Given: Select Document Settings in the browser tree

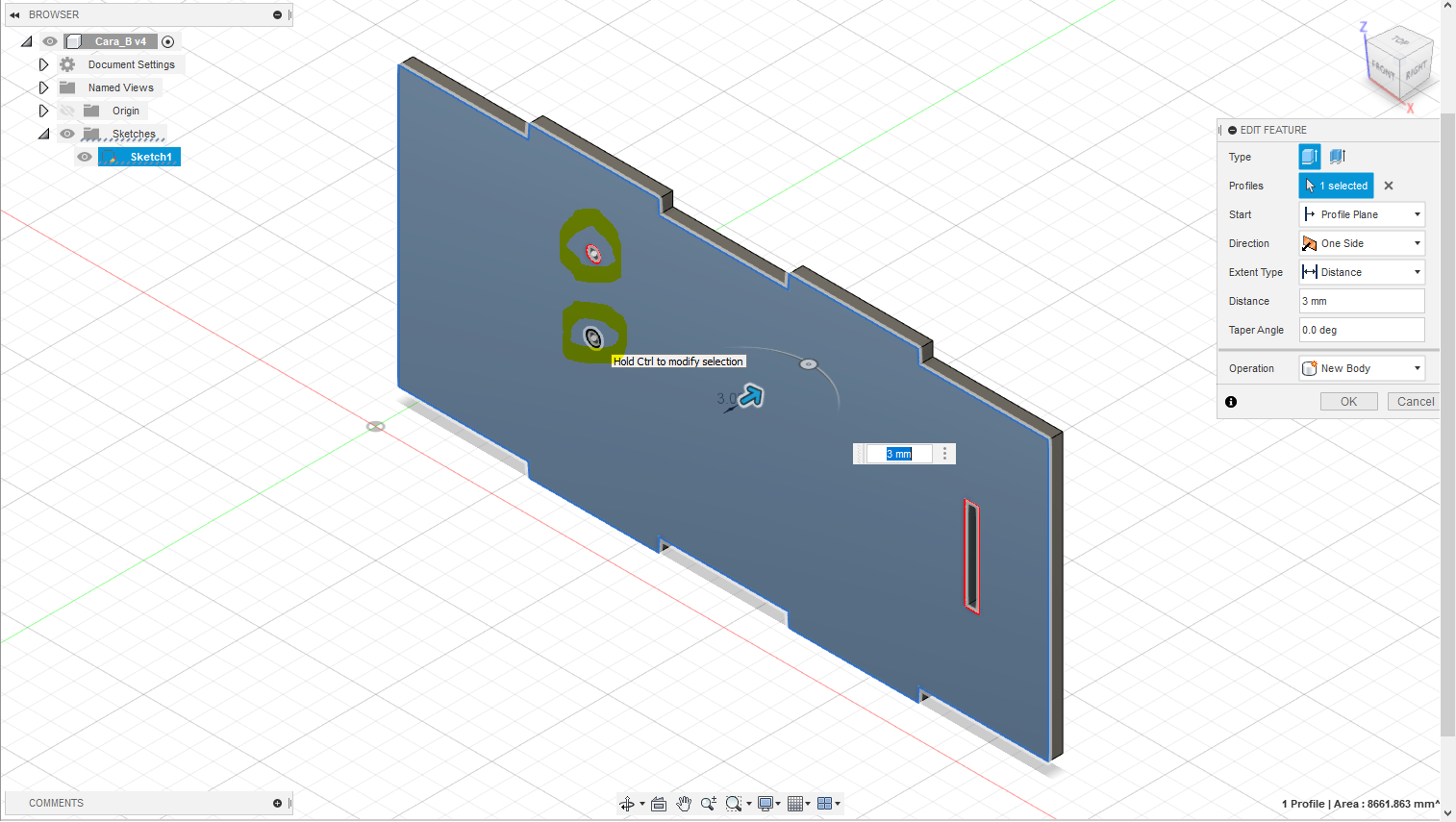Looking at the screenshot, I should tap(132, 64).
